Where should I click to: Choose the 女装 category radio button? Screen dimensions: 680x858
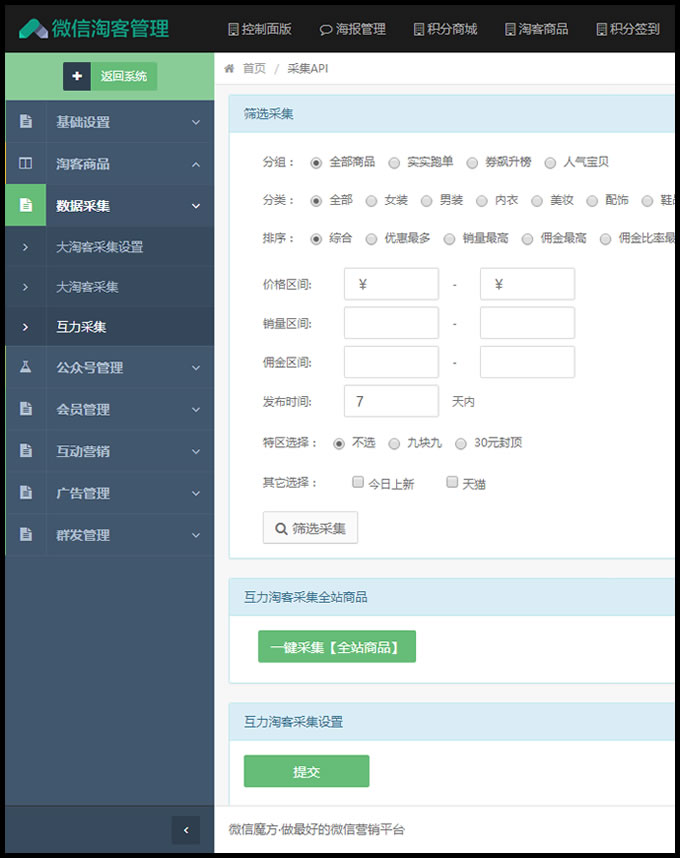click(x=371, y=201)
